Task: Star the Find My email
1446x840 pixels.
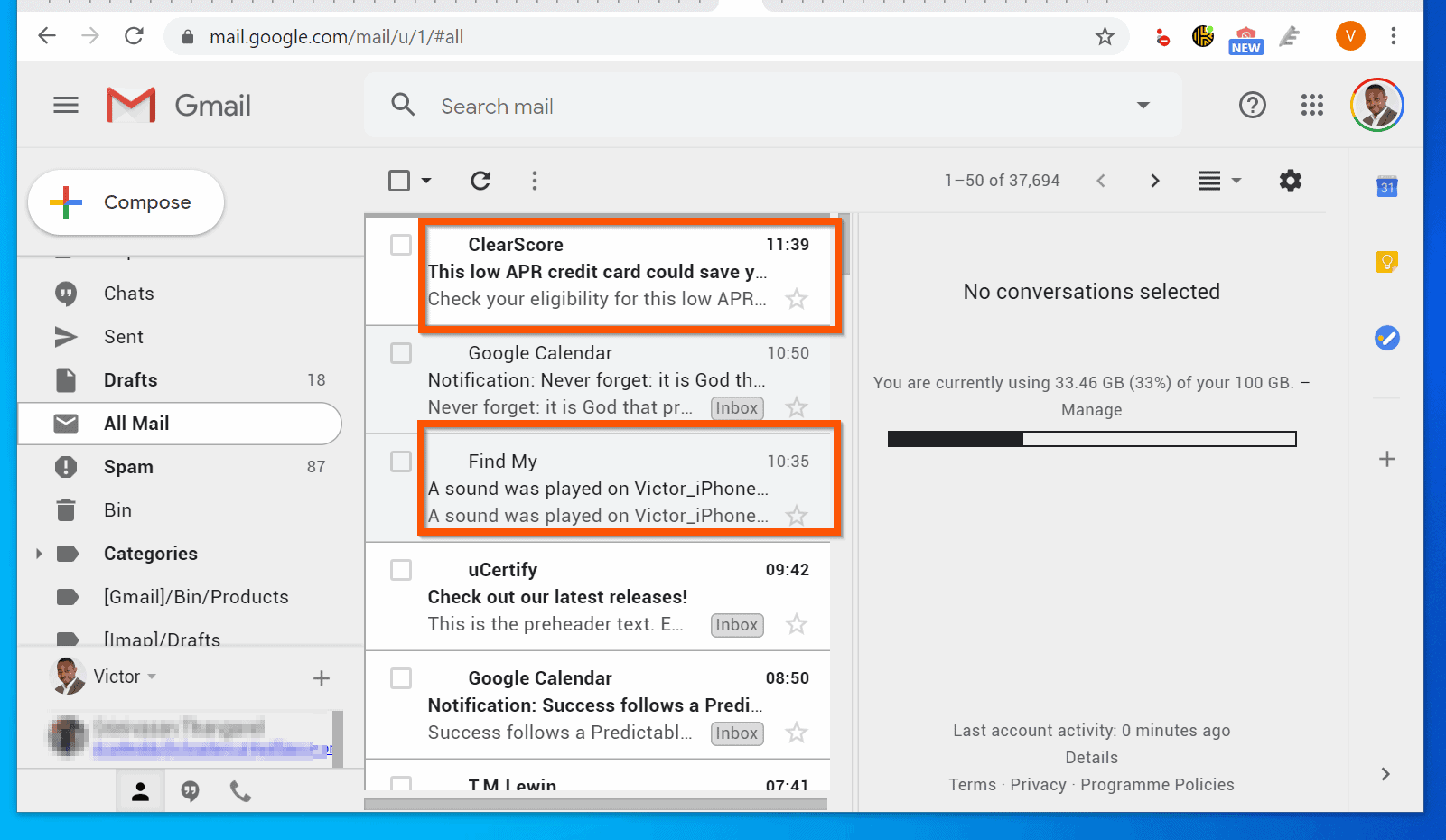Action: 796,516
